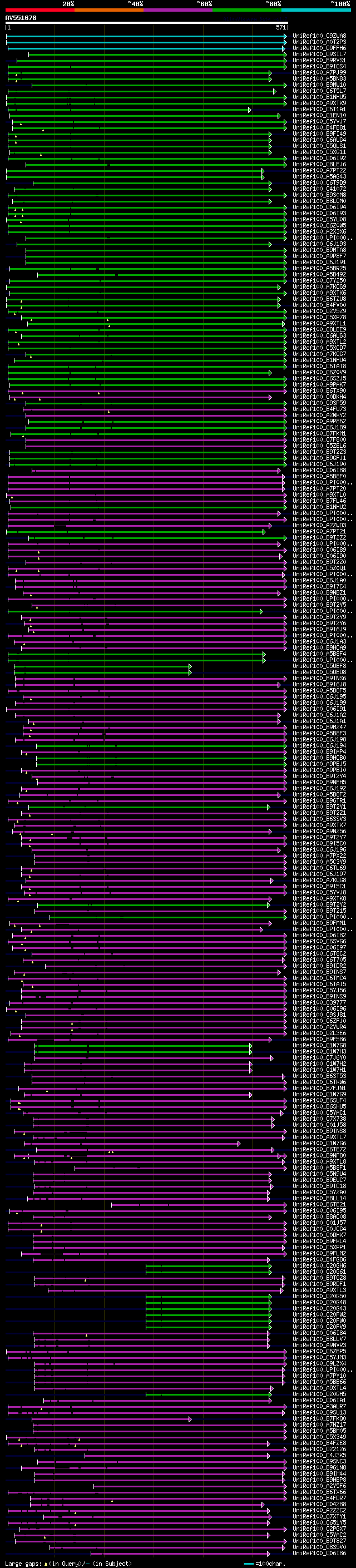Select the UniRef100_B9MW10 label

(x=319, y=85)
